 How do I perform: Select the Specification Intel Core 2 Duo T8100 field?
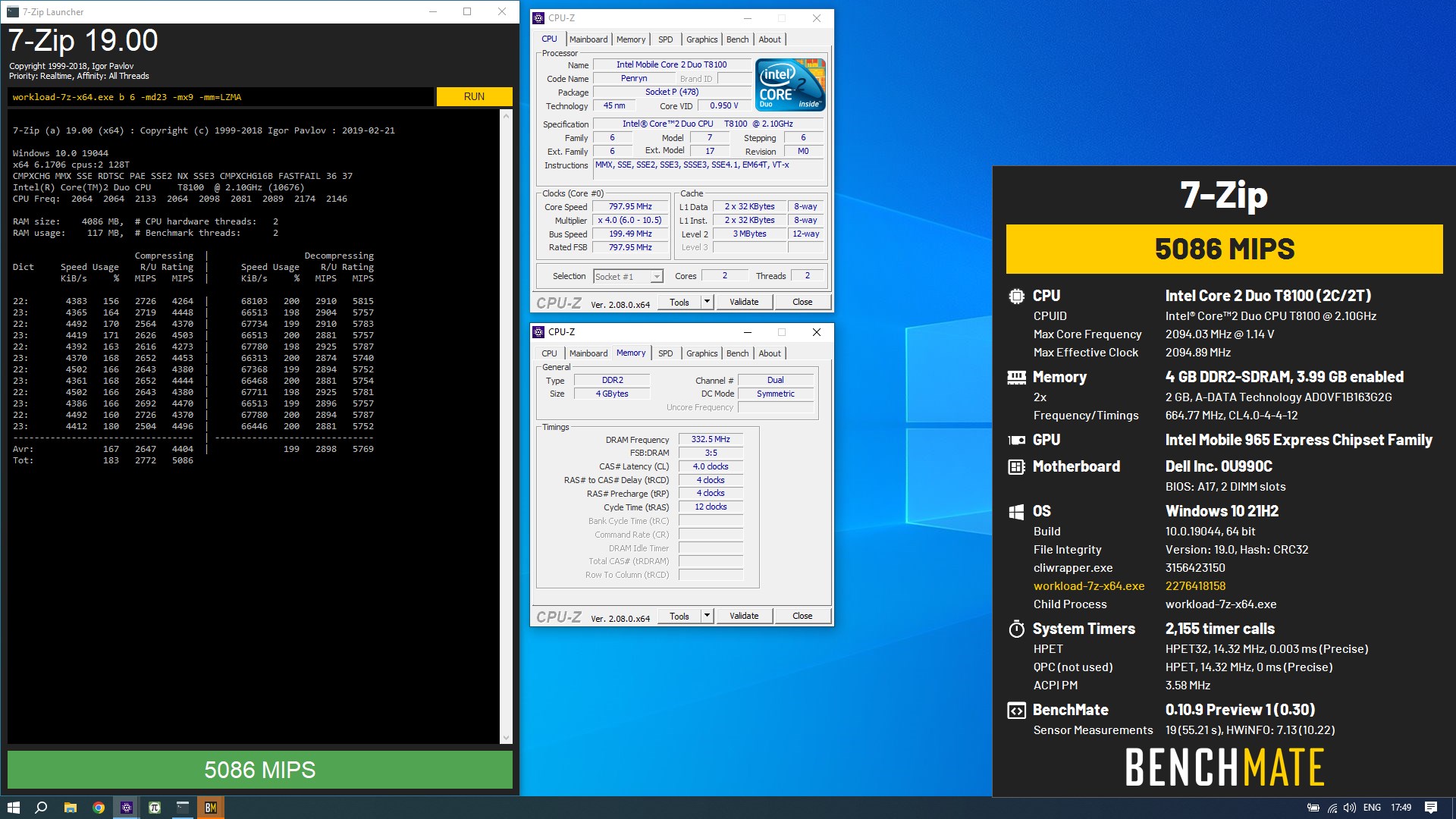coord(708,124)
